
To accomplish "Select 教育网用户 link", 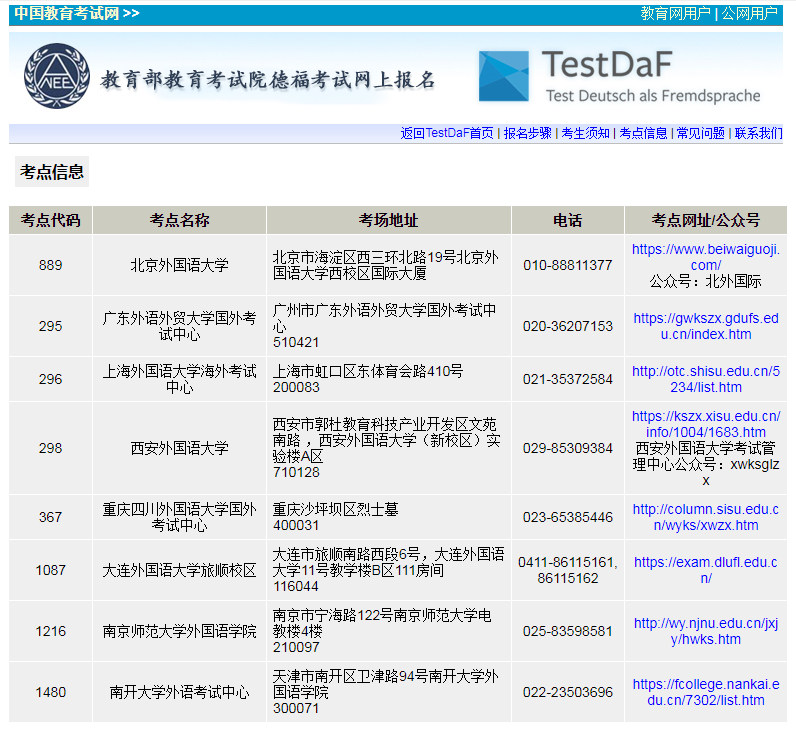I will 675,13.
